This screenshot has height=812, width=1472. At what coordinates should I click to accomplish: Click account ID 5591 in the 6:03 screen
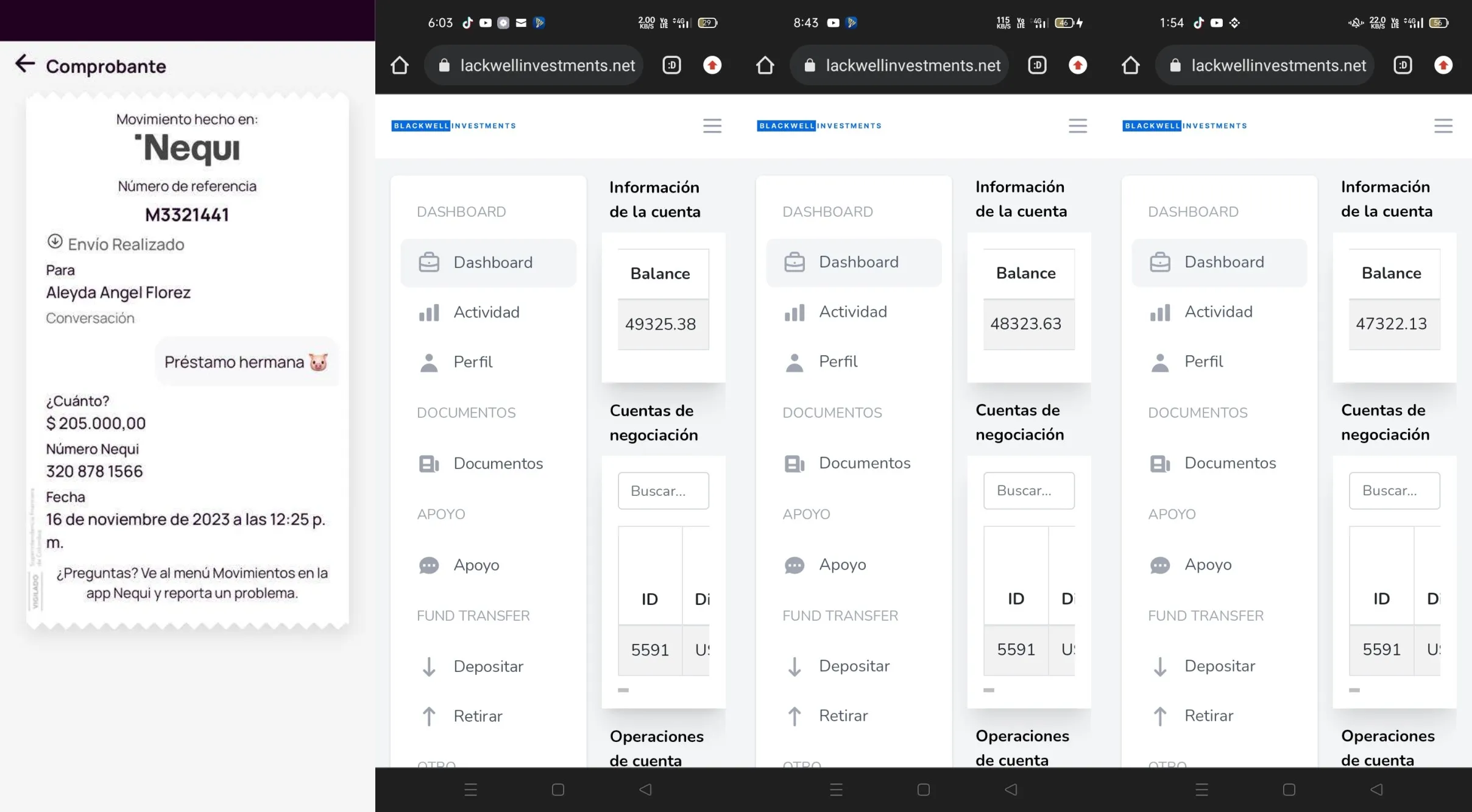click(x=650, y=650)
